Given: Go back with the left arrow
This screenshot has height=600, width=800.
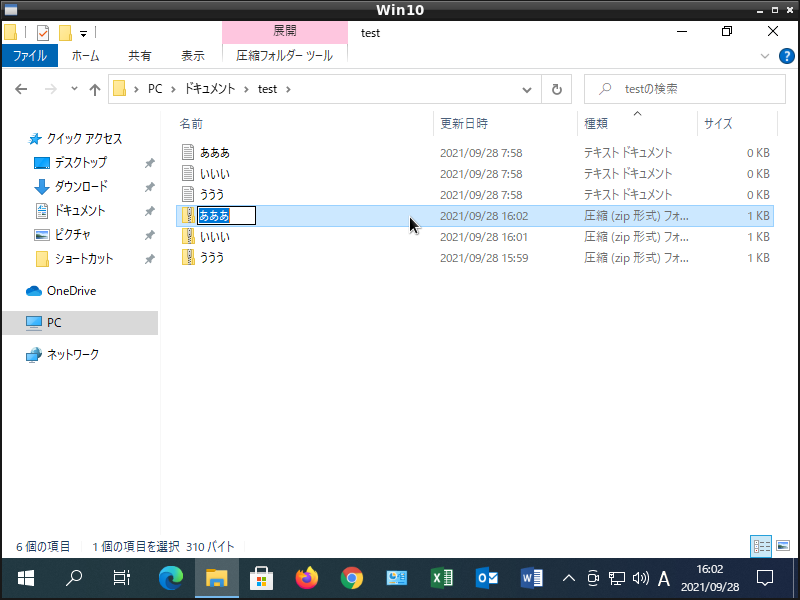Looking at the screenshot, I should coord(21,89).
